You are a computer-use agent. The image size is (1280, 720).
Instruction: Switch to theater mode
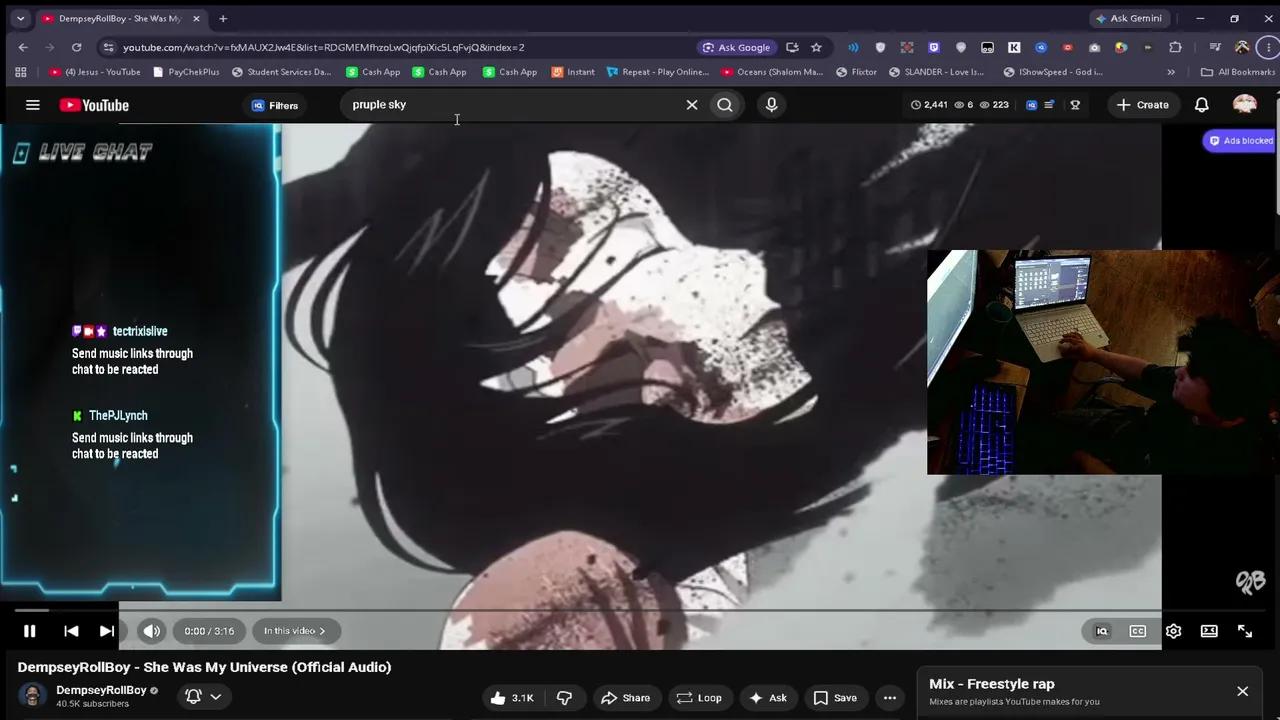click(1209, 631)
